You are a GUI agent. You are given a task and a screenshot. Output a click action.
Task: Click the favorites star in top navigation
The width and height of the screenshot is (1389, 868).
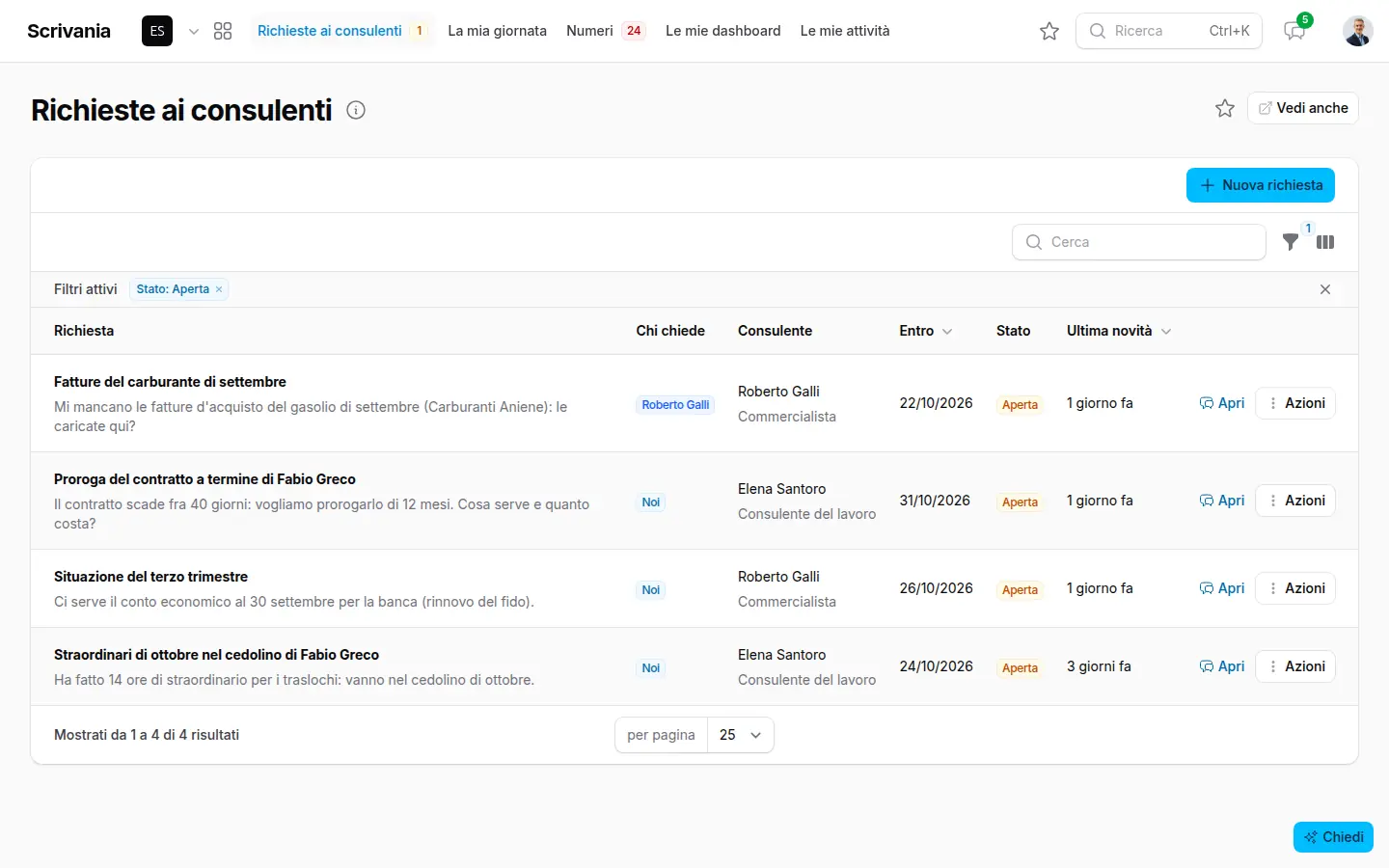tap(1049, 31)
